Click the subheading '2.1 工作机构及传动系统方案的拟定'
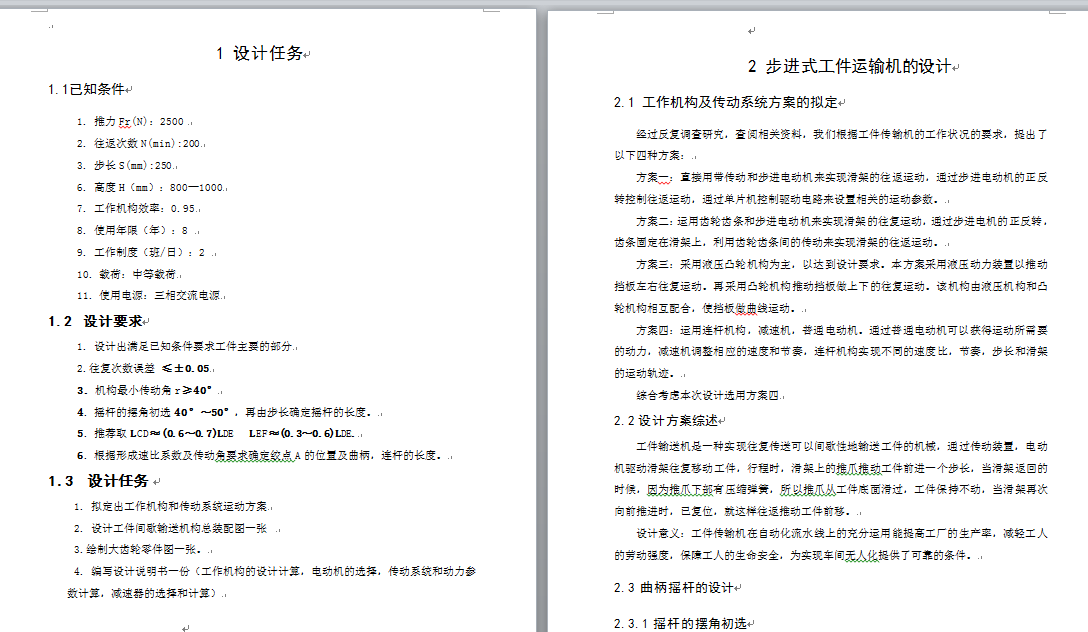1088x632 pixels. [726, 103]
